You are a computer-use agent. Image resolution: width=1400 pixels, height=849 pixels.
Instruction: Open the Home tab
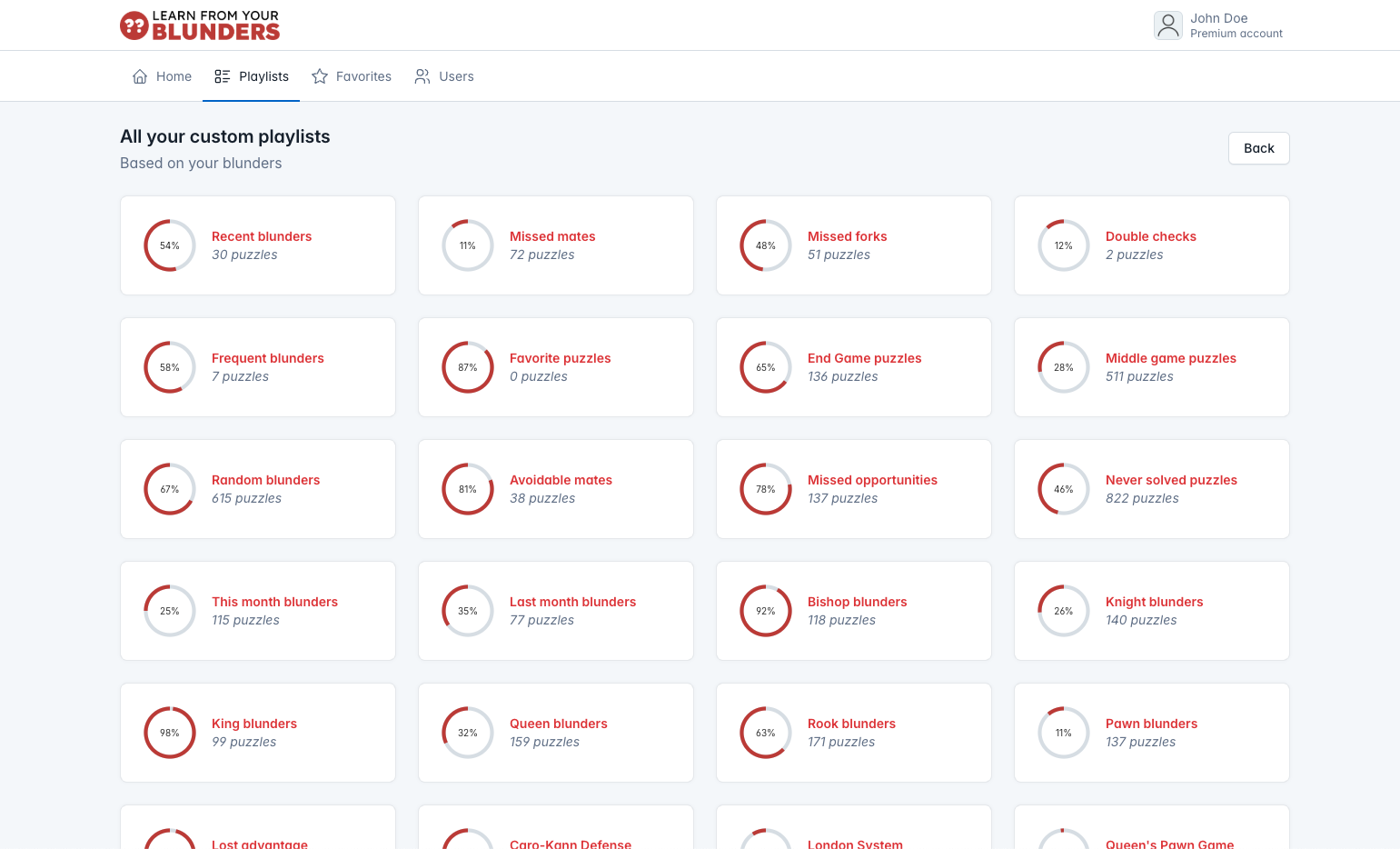pos(162,76)
